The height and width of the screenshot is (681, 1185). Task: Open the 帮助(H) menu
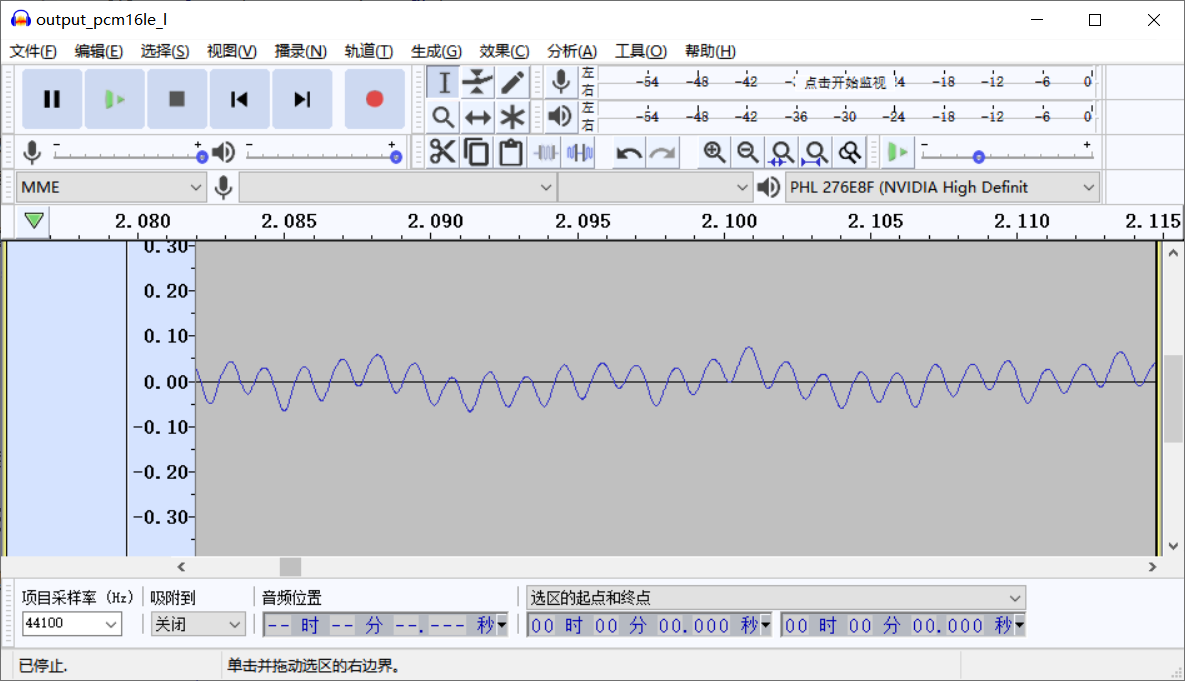click(710, 51)
